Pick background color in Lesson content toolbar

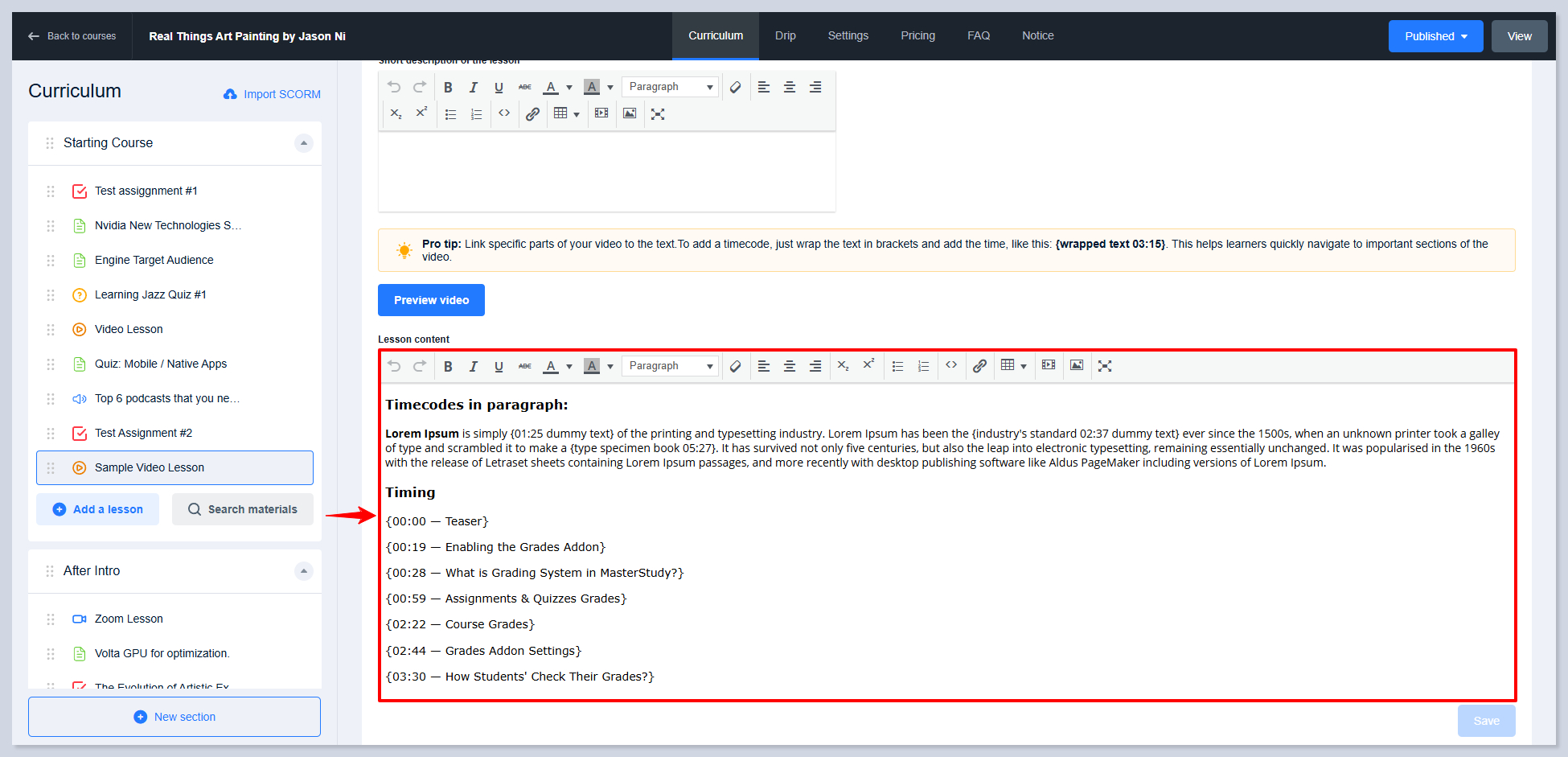(x=592, y=366)
